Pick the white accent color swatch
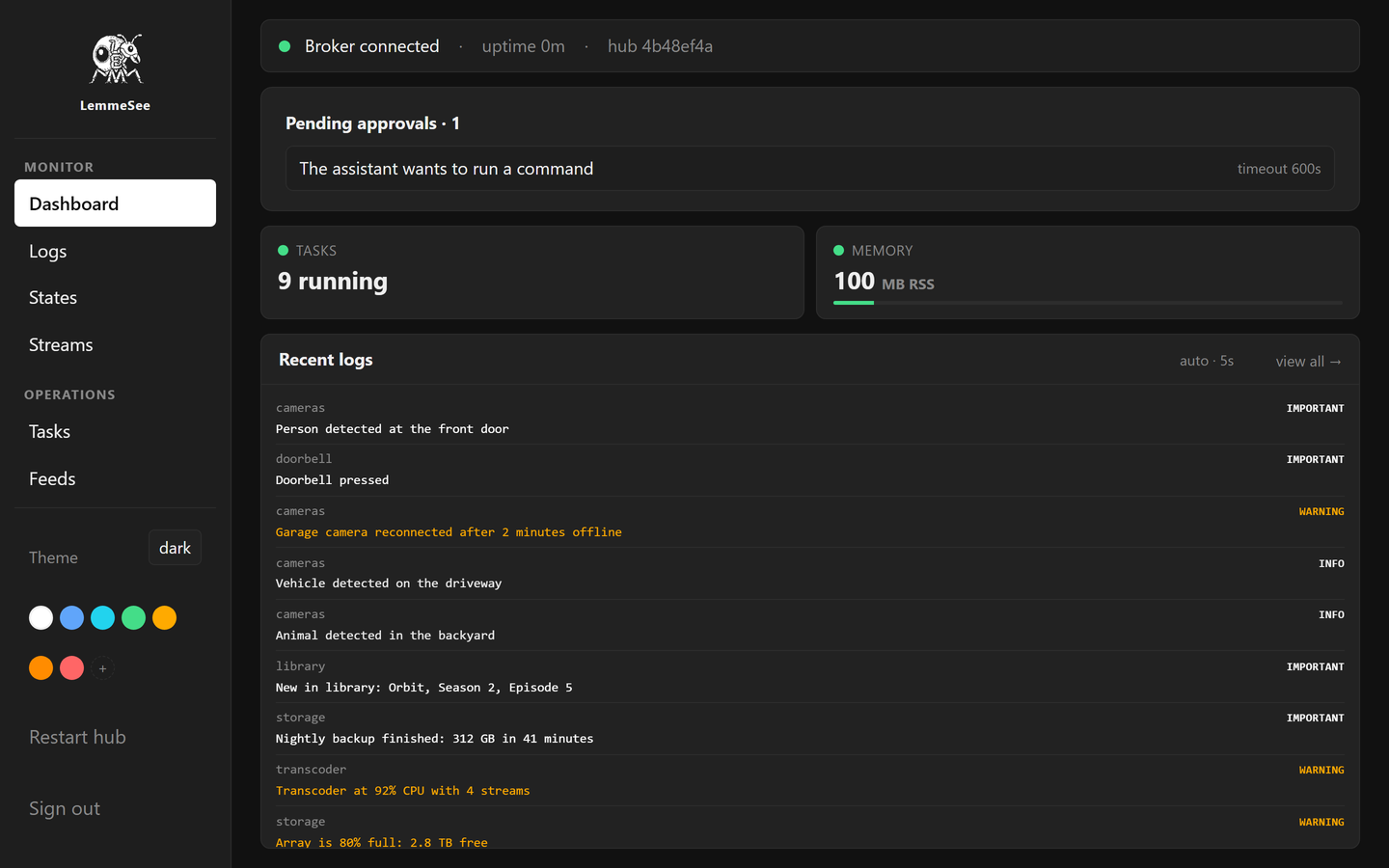This screenshot has height=868, width=1389. point(41,617)
